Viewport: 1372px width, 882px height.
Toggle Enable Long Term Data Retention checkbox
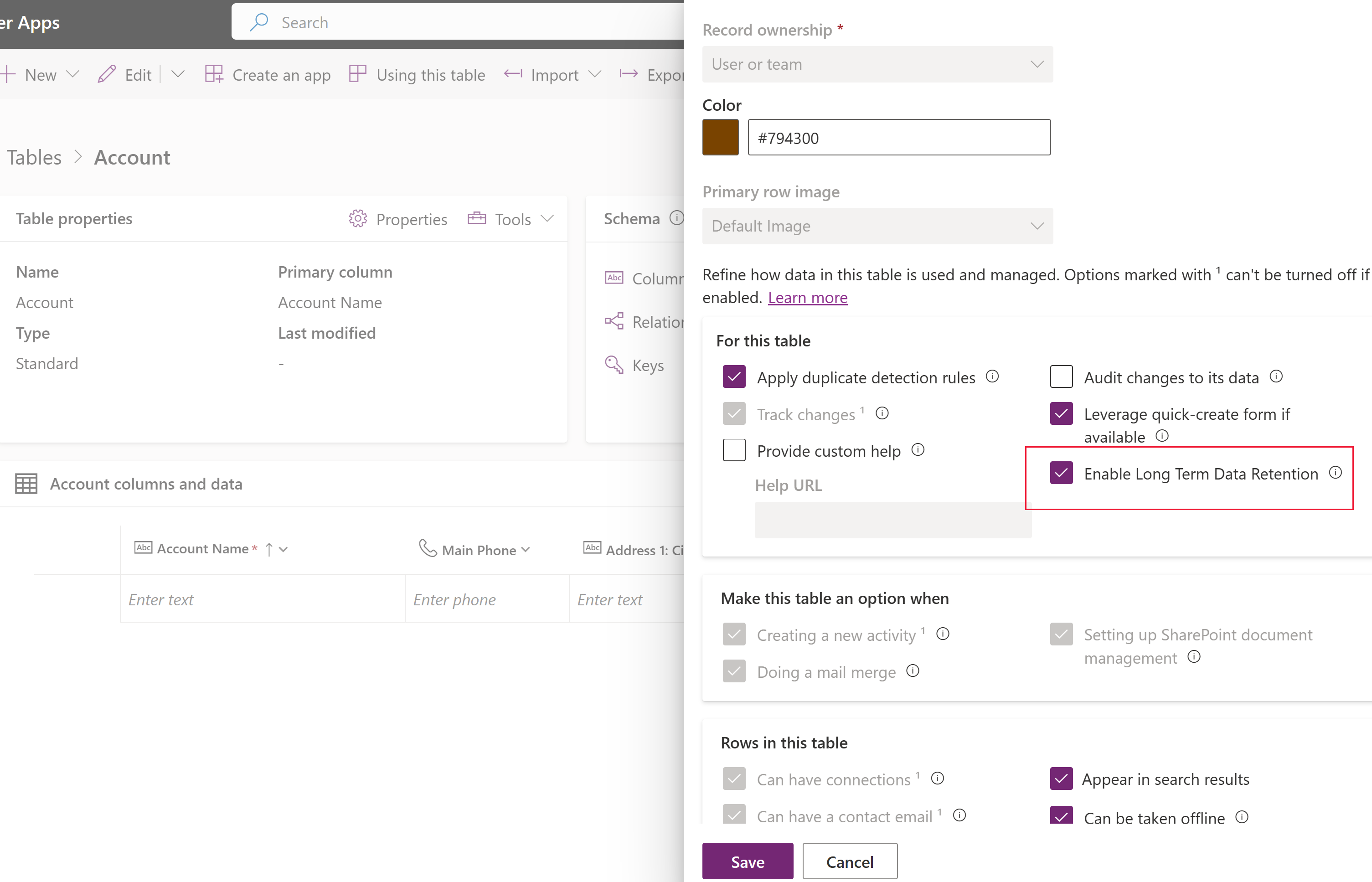[x=1061, y=473]
